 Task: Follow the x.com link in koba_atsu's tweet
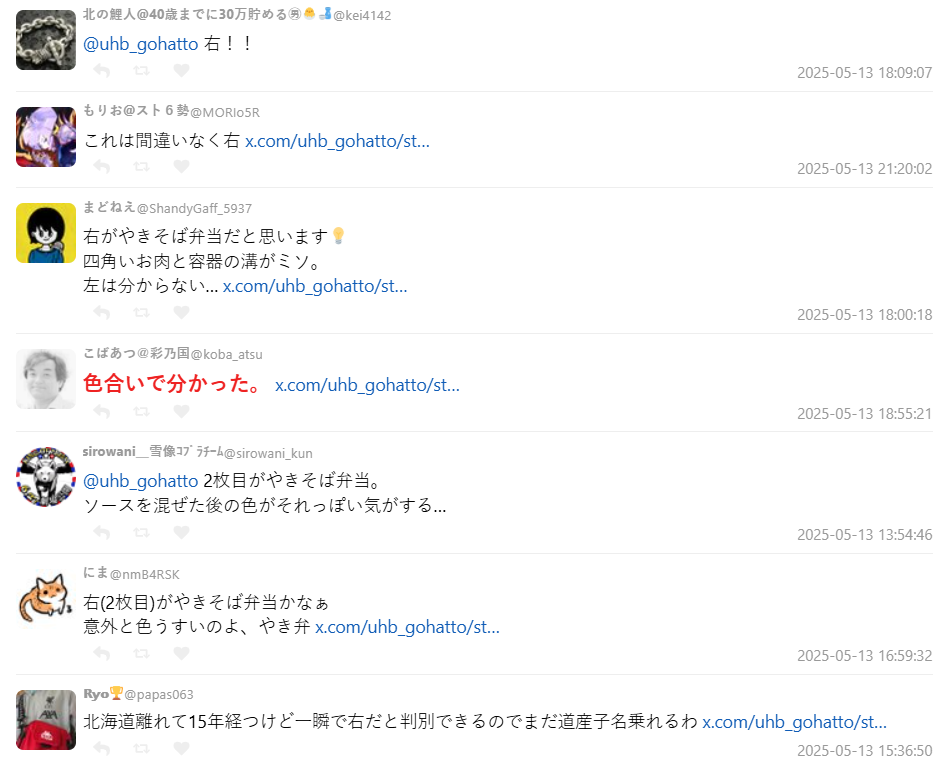point(367,385)
